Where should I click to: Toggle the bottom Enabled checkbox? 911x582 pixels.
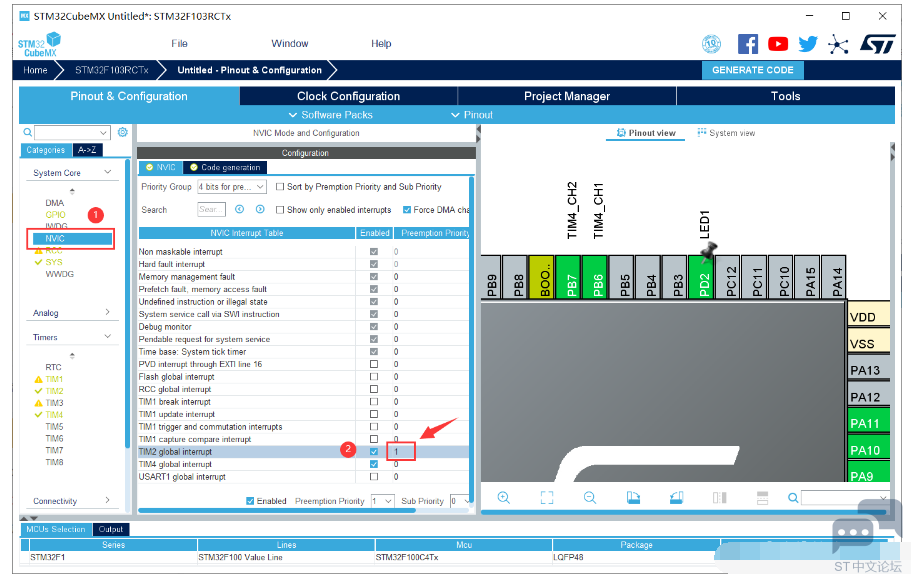point(250,501)
